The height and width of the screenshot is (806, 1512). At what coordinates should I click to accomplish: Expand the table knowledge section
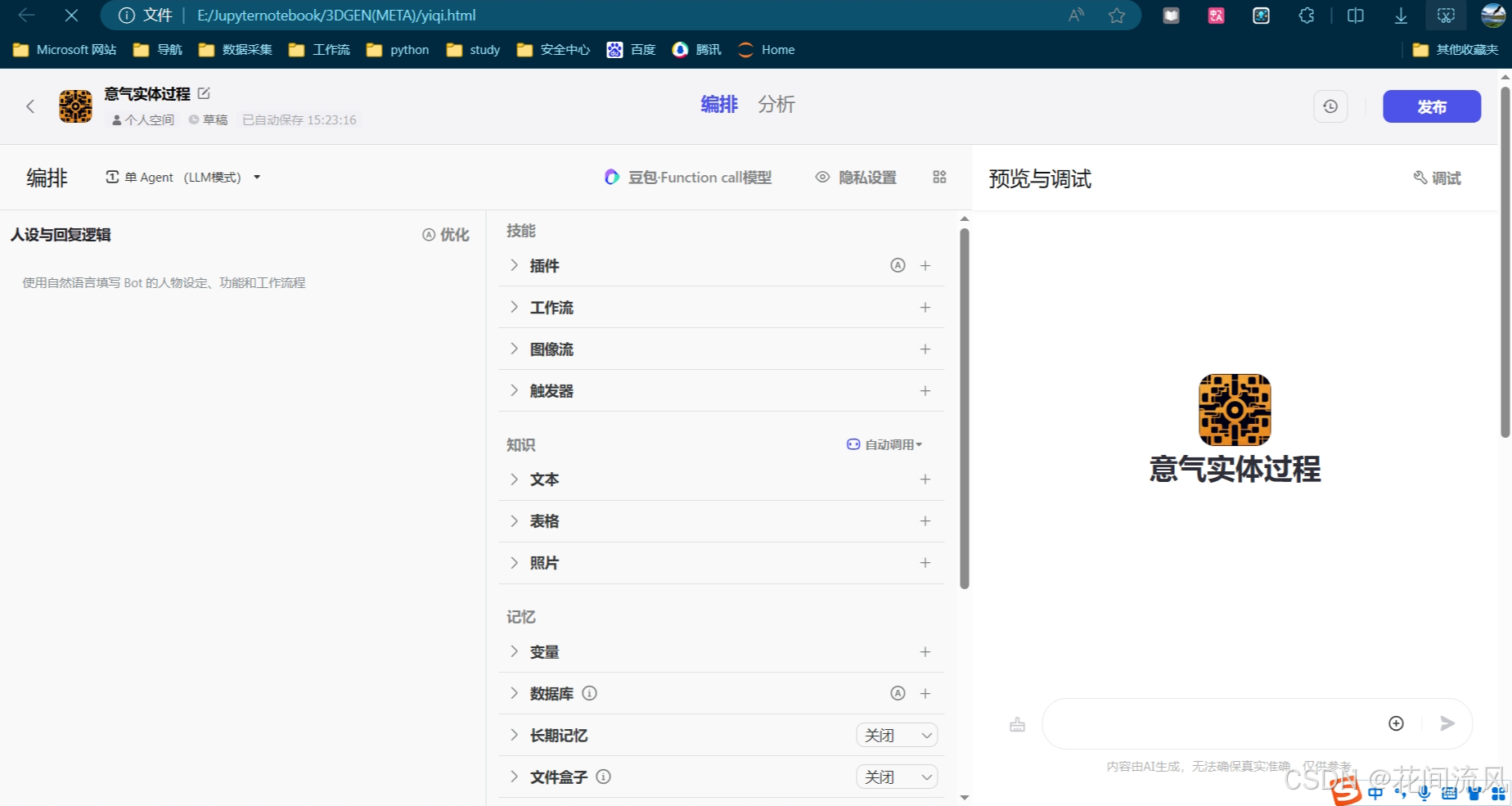(x=514, y=520)
